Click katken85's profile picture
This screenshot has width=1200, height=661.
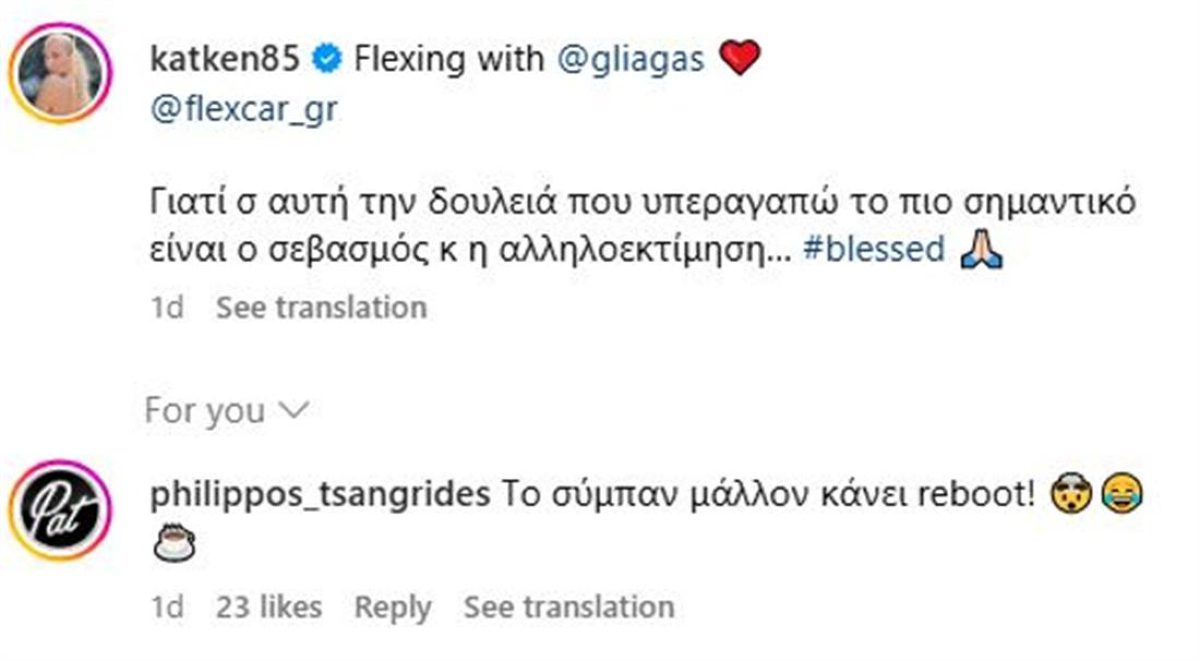[x=60, y=62]
